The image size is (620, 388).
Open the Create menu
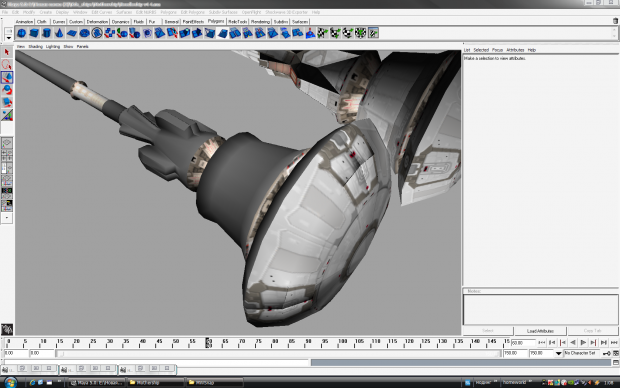pyautogui.click(x=45, y=12)
